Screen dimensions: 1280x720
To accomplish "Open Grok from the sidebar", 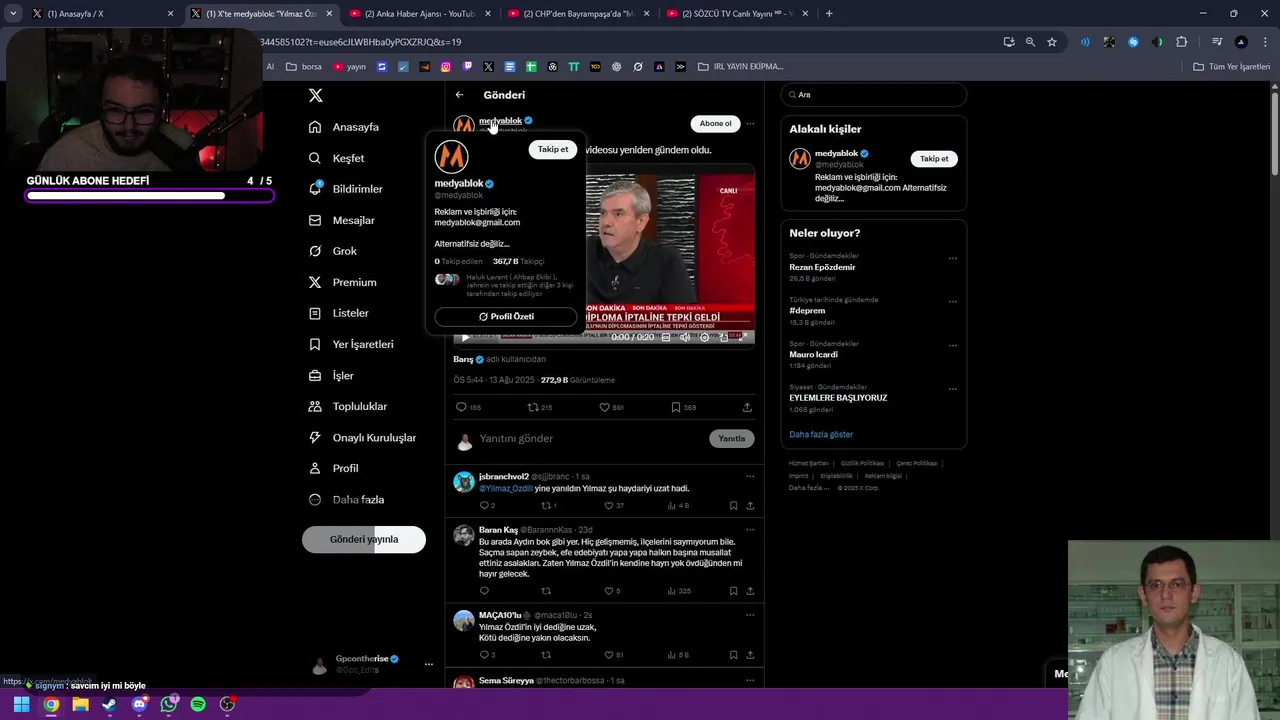I will click(333, 251).
